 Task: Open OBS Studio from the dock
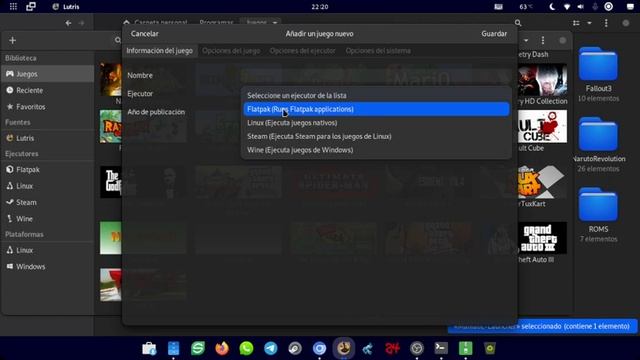[x=417, y=348]
